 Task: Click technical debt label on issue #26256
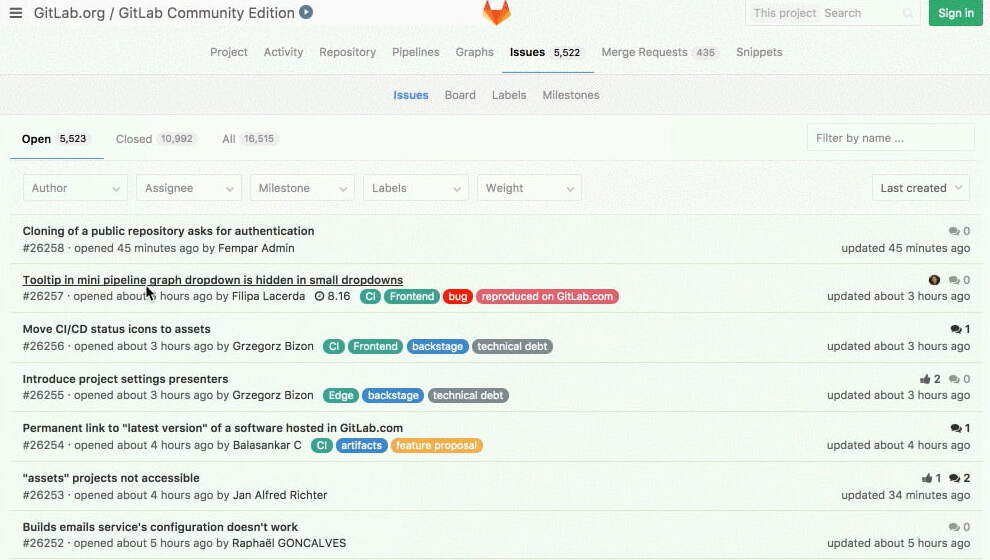pos(512,346)
